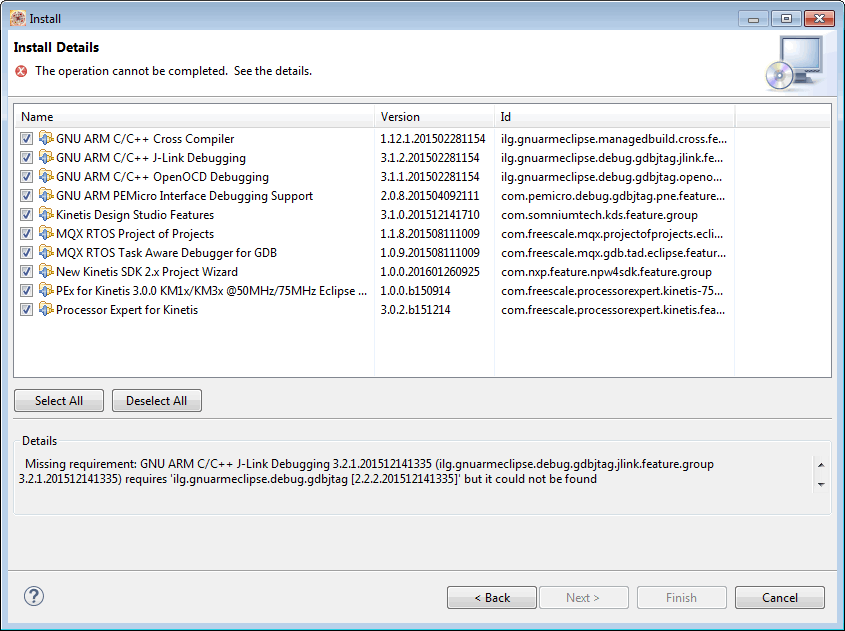Select version cell 1.12.1.201502281154

433,138
